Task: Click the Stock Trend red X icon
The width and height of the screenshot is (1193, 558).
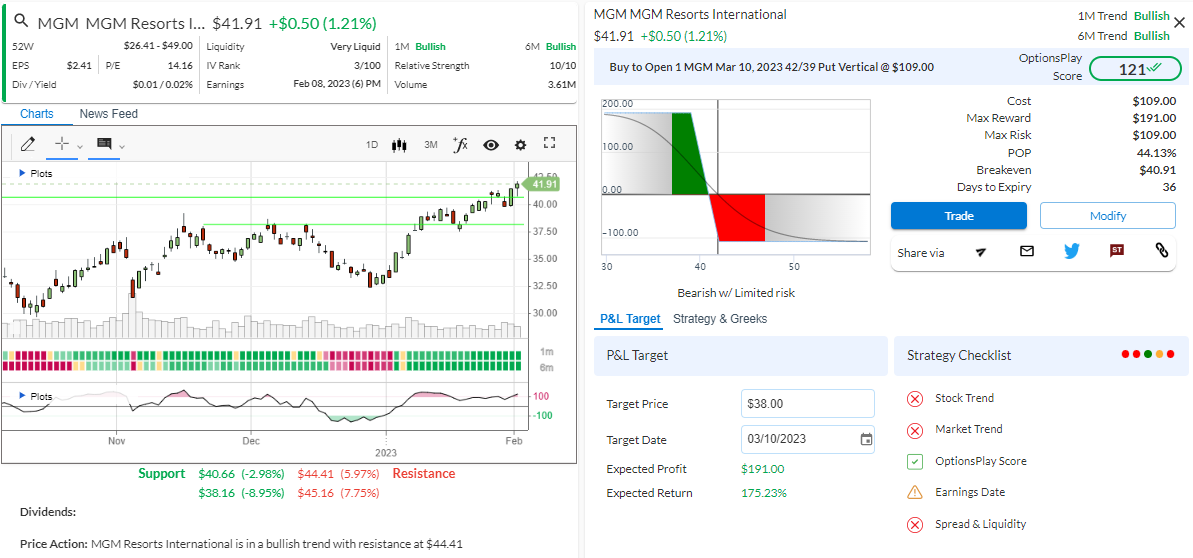Action: point(915,399)
